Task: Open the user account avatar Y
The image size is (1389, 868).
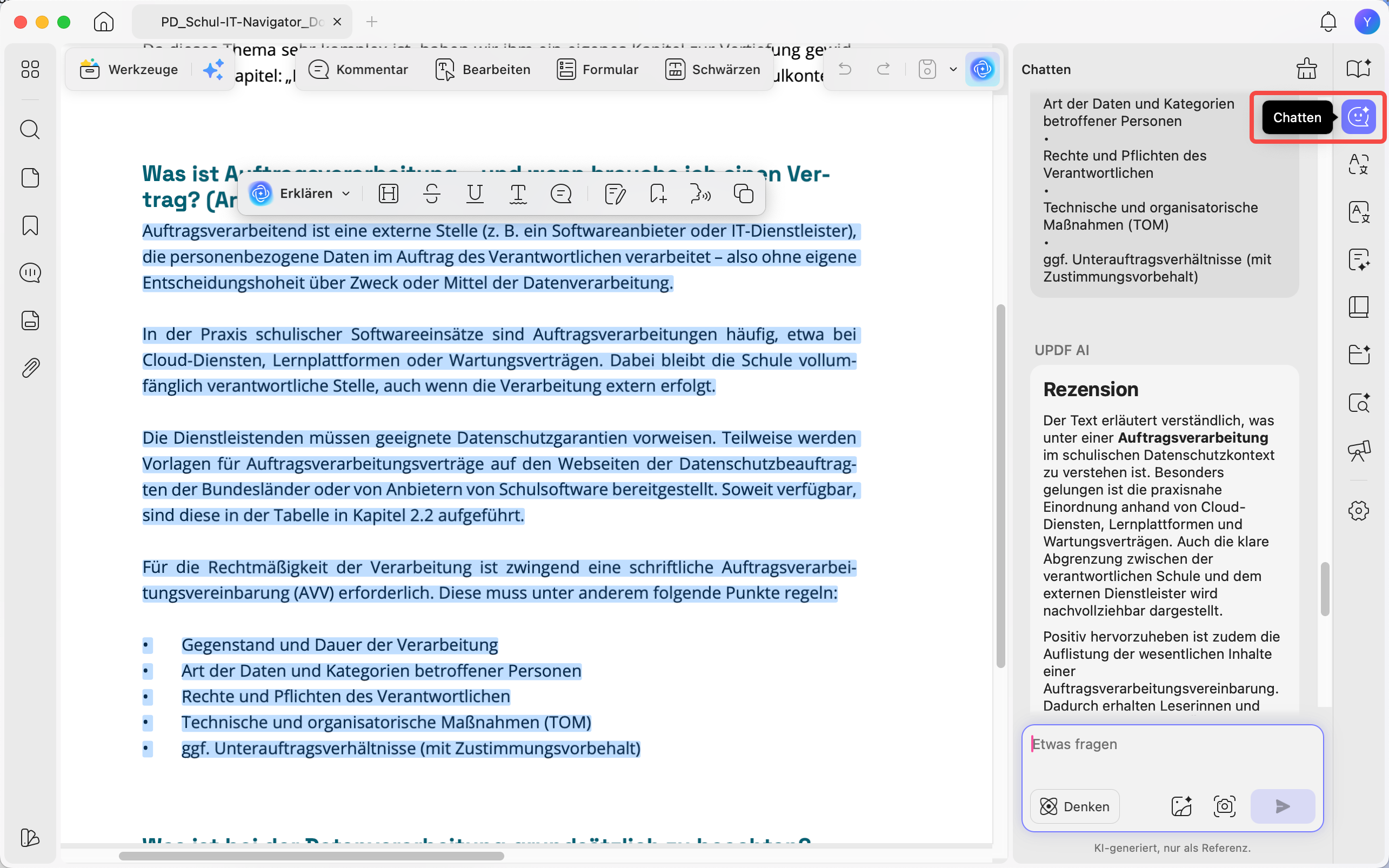Action: tap(1367, 22)
